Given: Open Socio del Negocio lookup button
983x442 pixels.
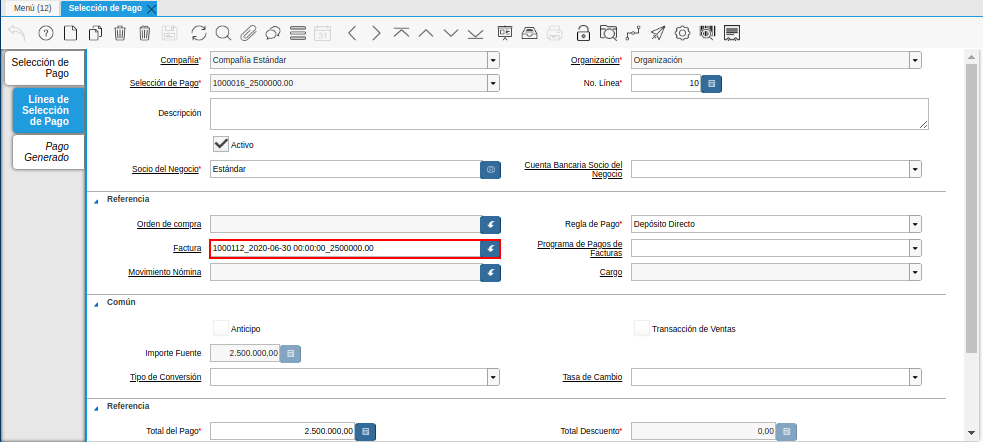Looking at the screenshot, I should click(490, 169).
